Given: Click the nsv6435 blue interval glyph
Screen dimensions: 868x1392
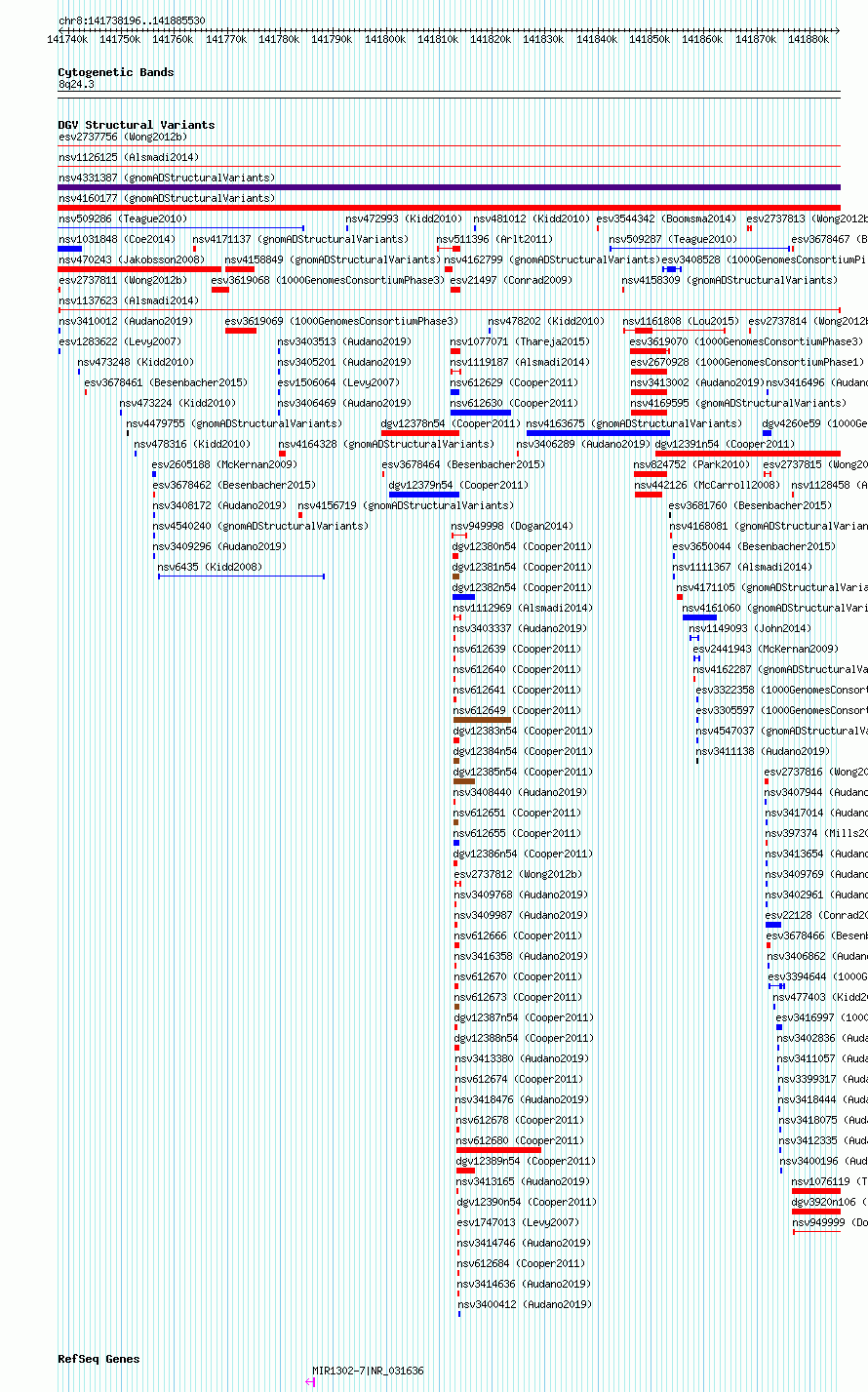Looking at the screenshot, I should [x=241, y=577].
